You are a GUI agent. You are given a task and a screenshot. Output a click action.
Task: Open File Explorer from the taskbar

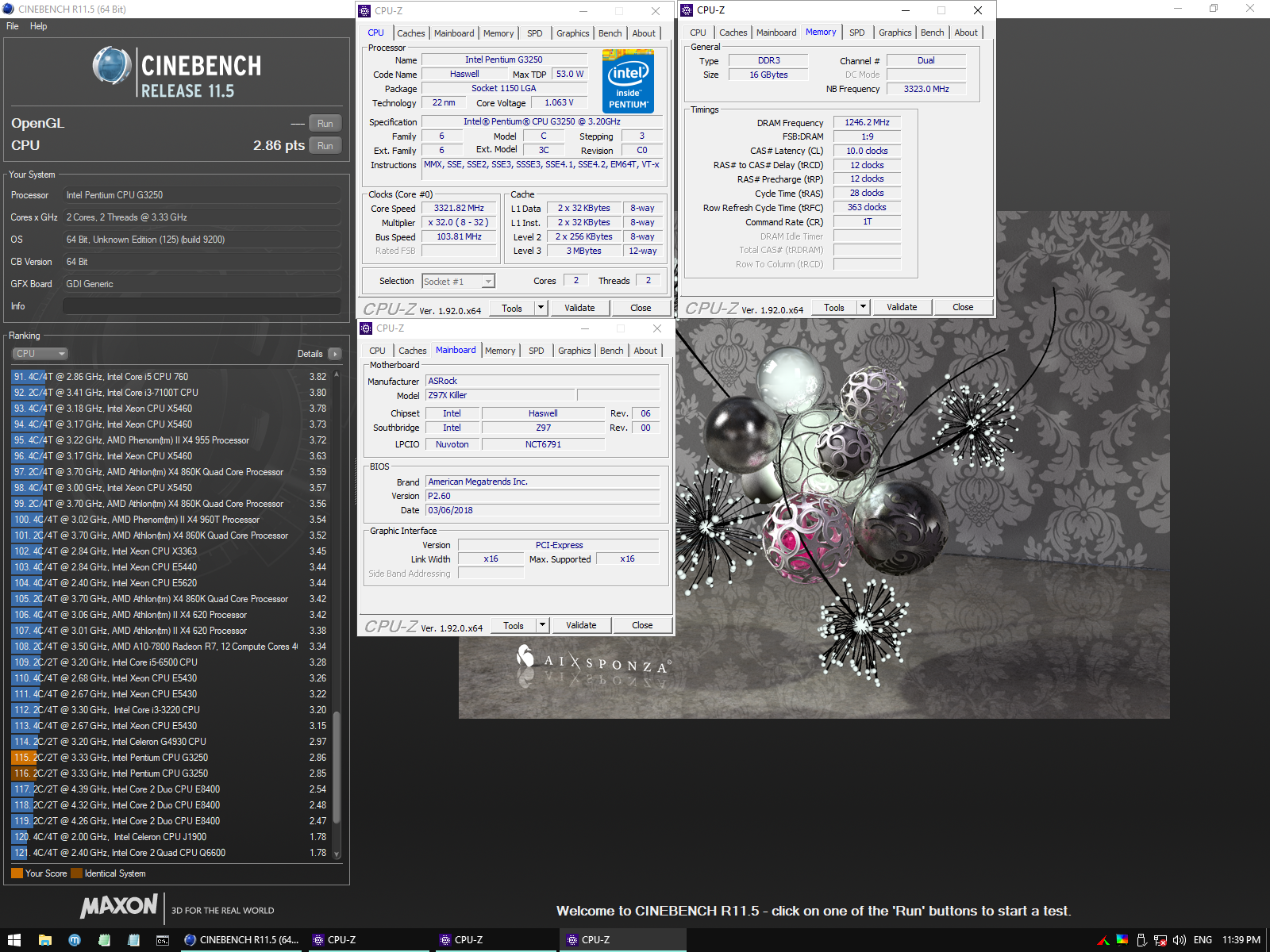(x=45, y=940)
